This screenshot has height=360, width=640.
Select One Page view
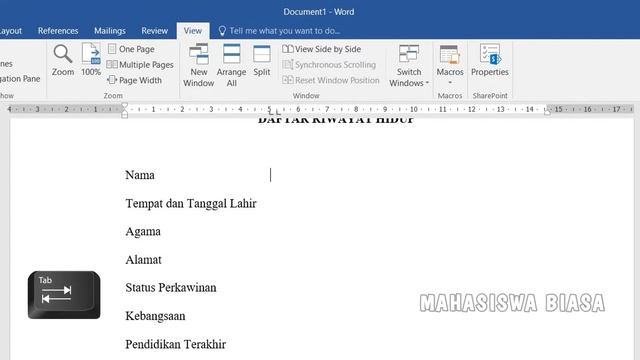click(131, 49)
